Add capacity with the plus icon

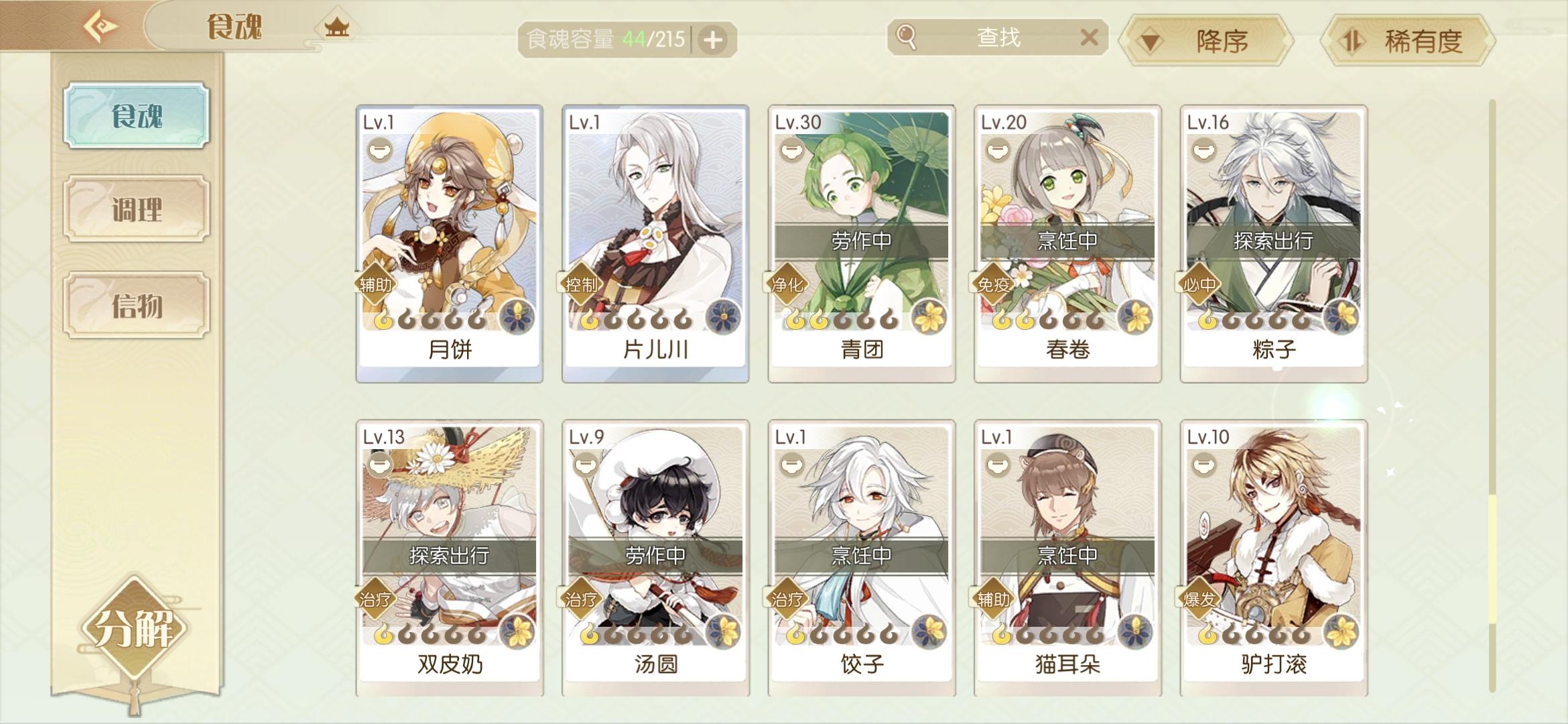713,40
